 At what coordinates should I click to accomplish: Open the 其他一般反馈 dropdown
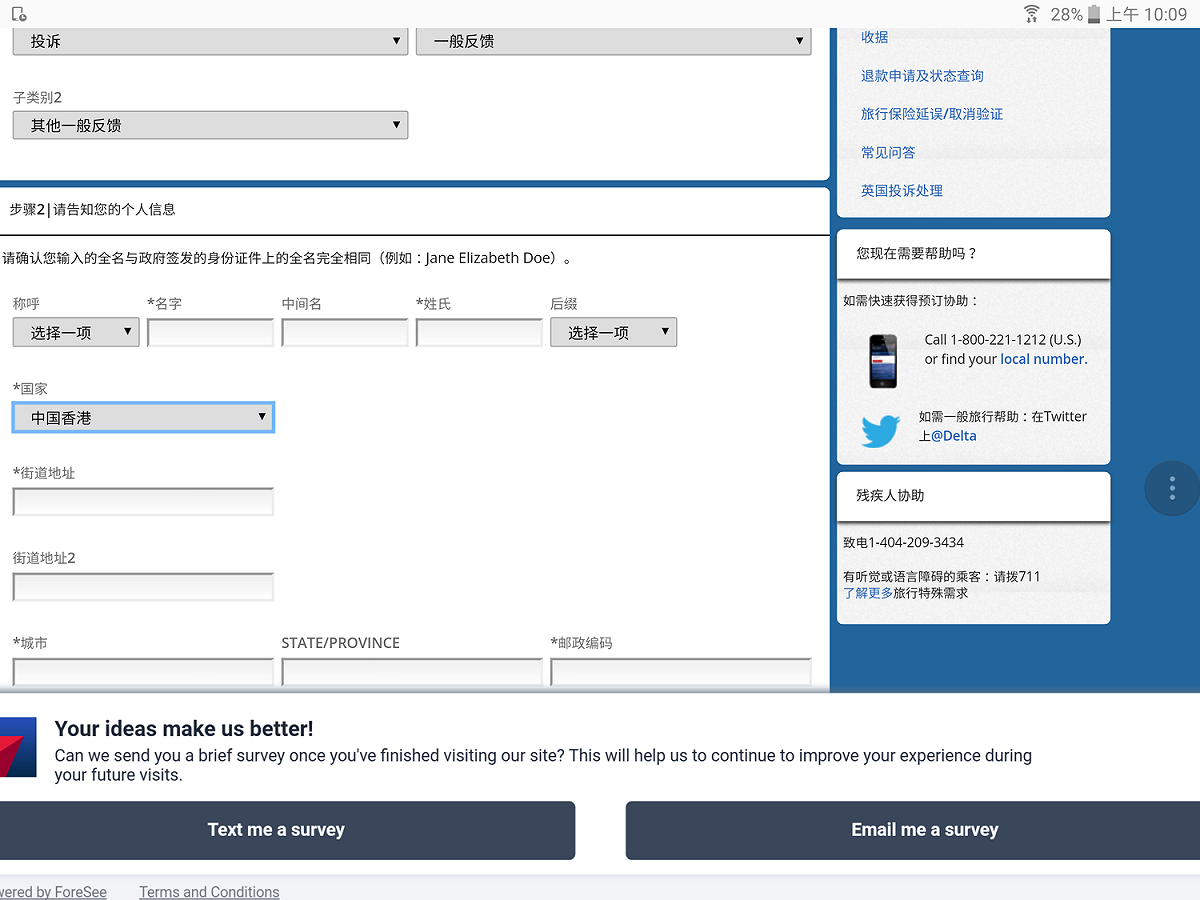[x=210, y=125]
